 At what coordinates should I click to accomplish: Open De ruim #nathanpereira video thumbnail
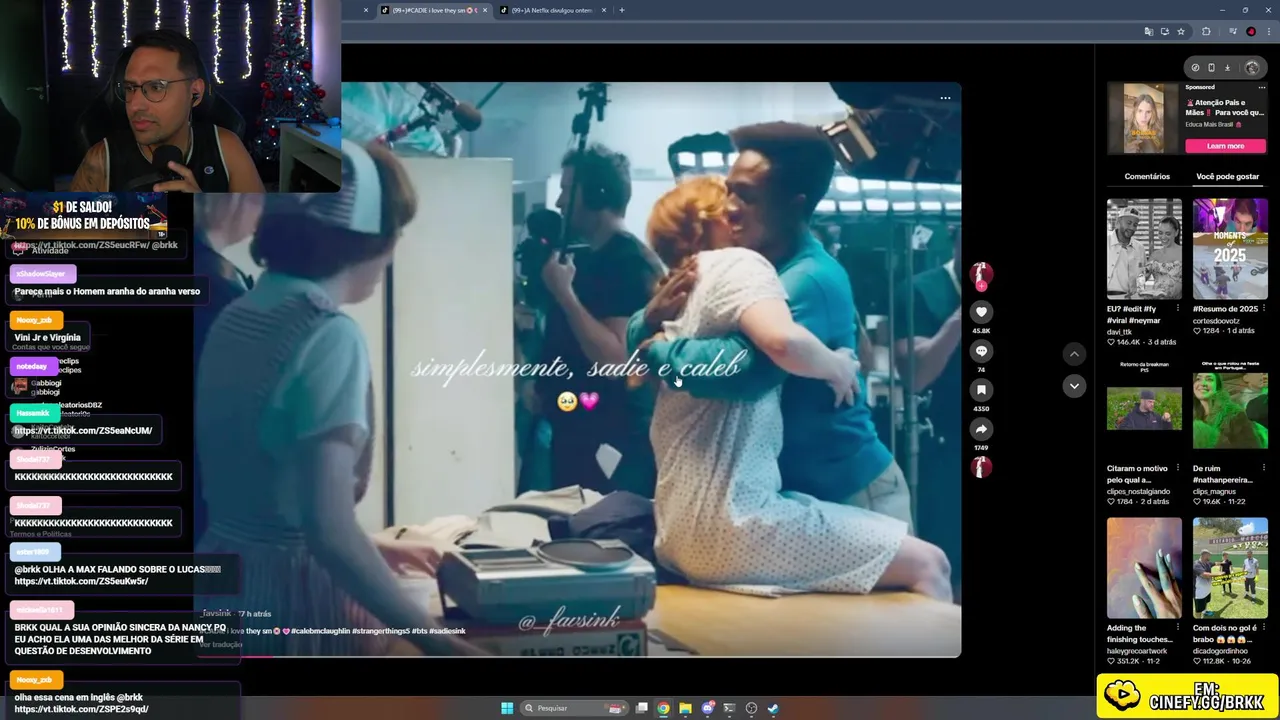point(1230,408)
